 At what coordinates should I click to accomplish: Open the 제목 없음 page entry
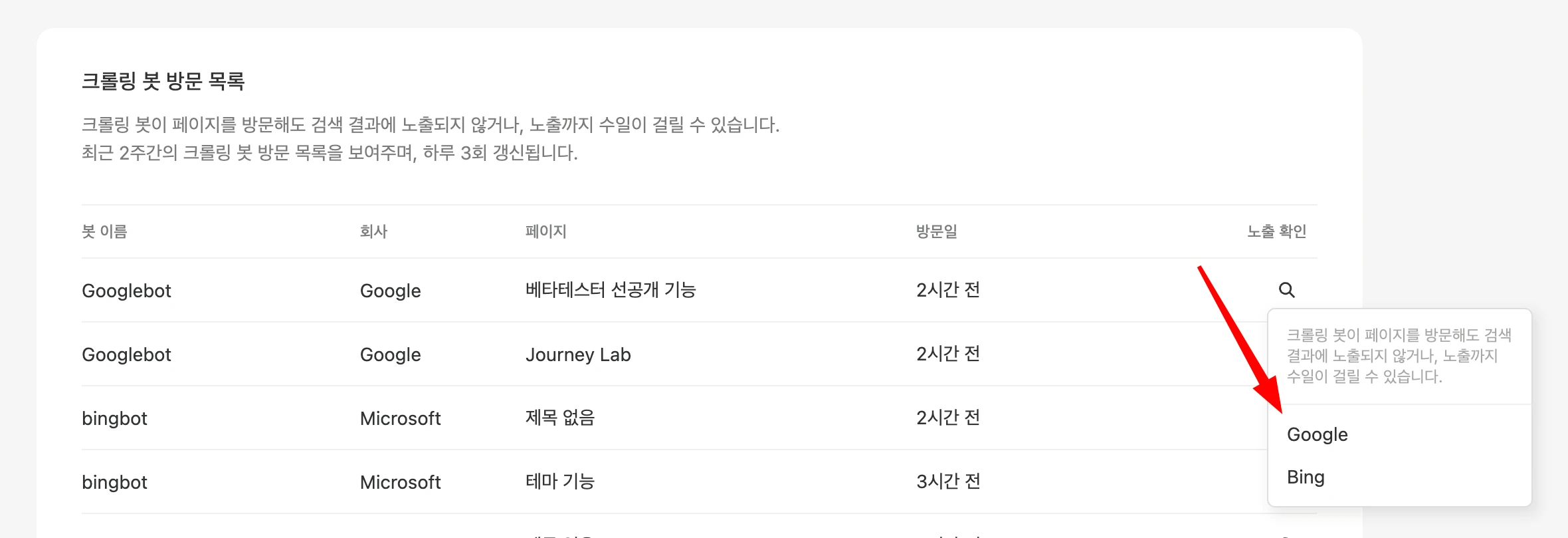coord(560,418)
